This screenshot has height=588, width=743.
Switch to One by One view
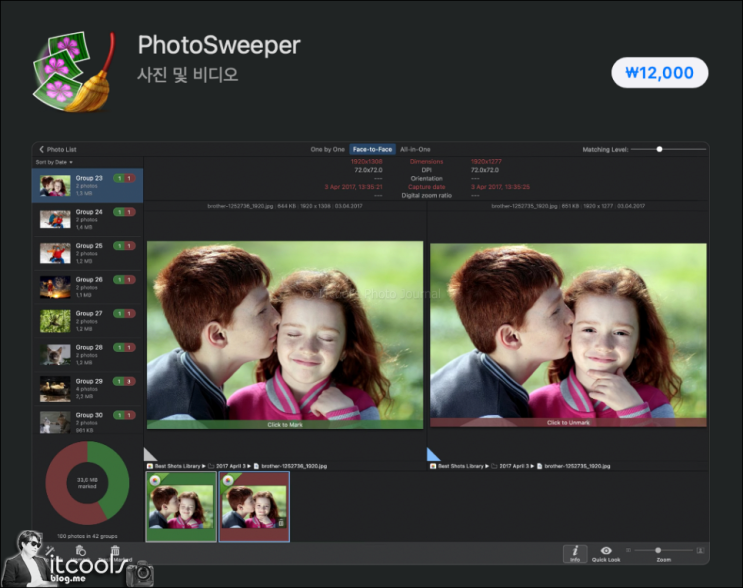(327, 149)
